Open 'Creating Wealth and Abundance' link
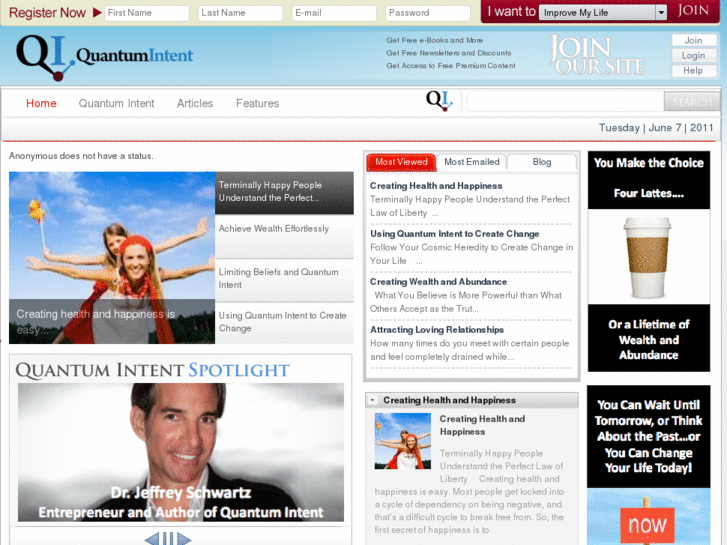727x545 pixels. (438, 282)
